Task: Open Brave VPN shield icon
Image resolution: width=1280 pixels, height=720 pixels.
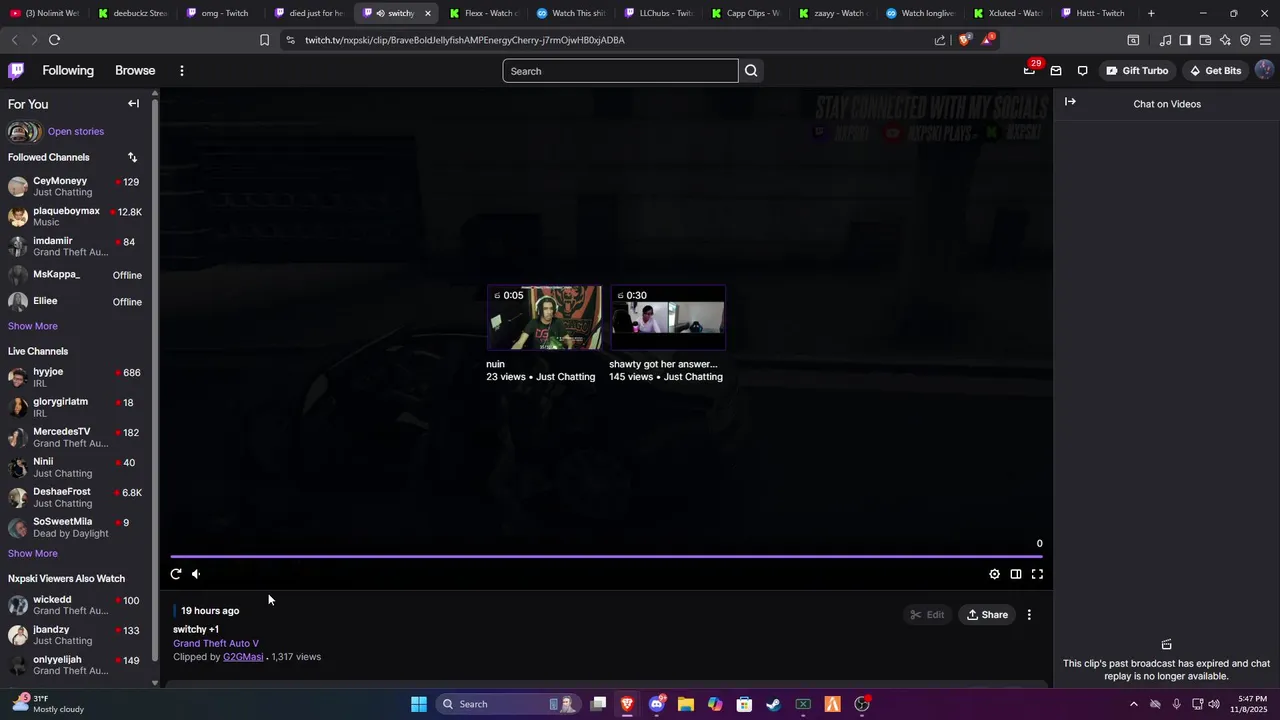Action: coord(1245,40)
